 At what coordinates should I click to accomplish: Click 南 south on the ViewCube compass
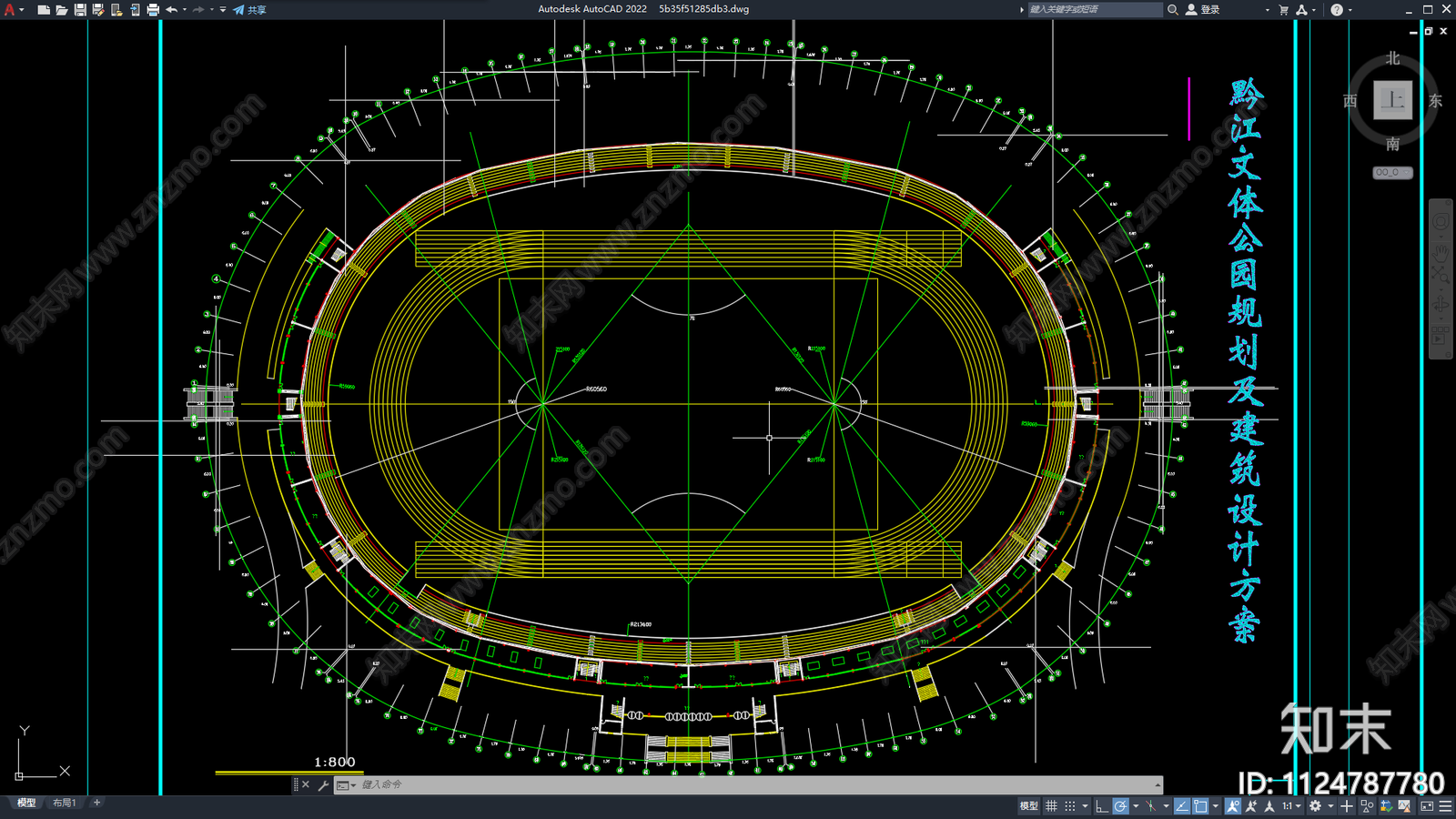point(1393,144)
